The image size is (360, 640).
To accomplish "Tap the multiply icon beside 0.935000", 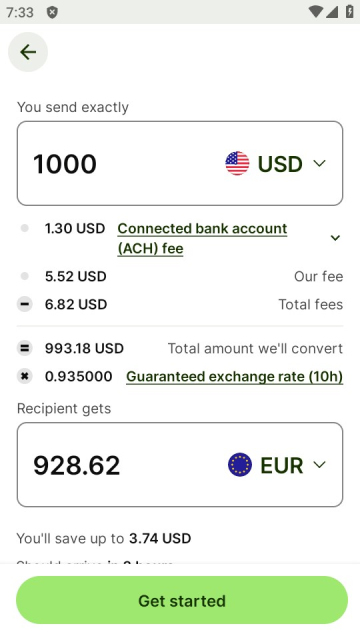I will tap(24, 376).
